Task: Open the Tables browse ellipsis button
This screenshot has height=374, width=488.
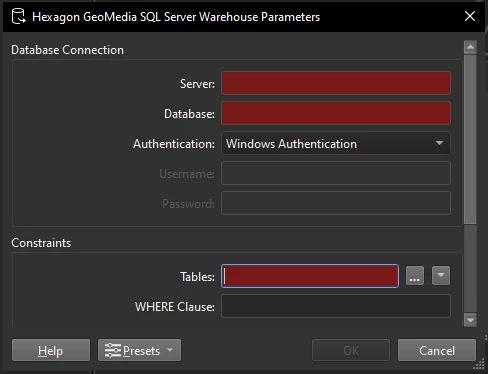Action: coord(415,276)
